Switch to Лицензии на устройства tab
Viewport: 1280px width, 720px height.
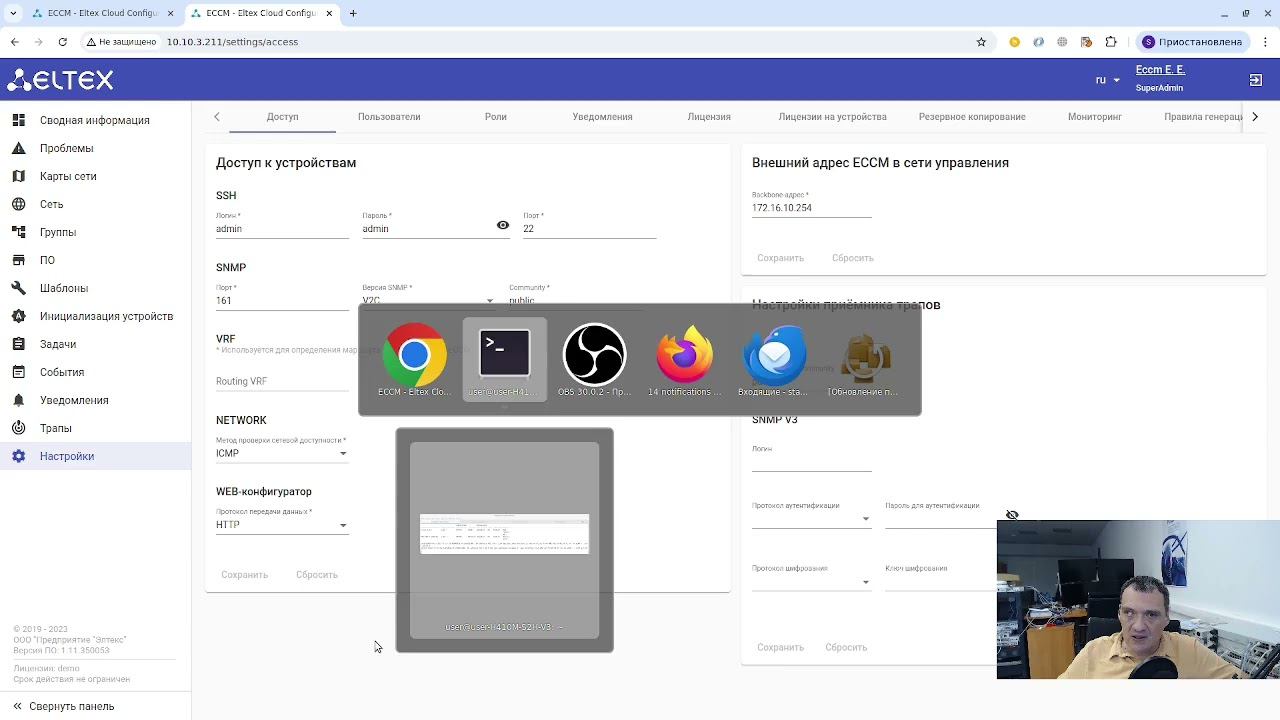point(832,117)
